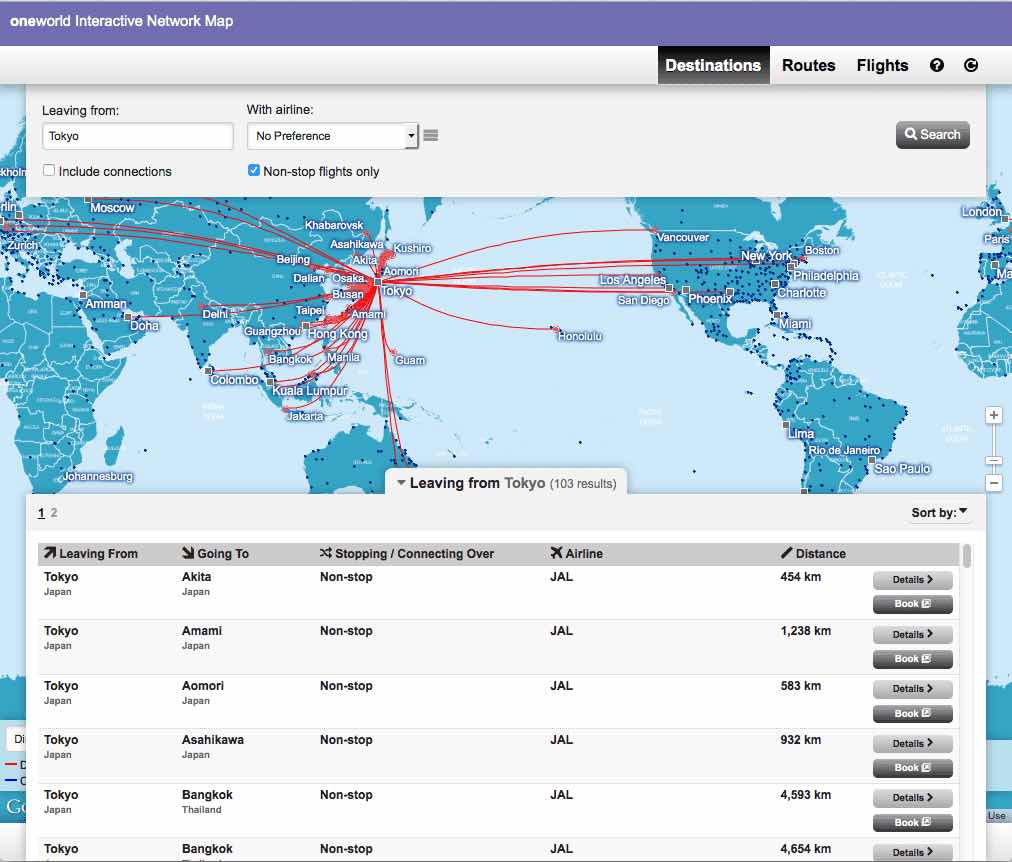Open Details for the Asahikawa flight
Screen dimensions: 1012x862
(x=913, y=743)
